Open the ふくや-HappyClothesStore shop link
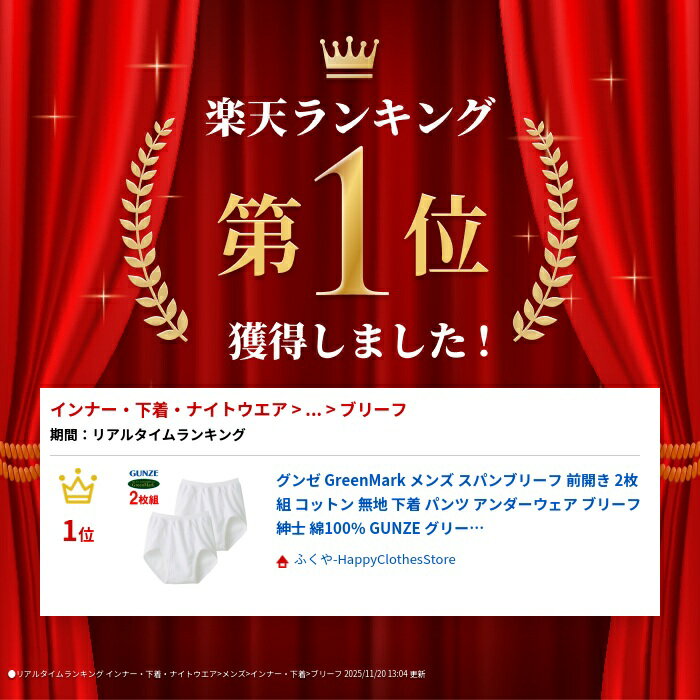Screen dimensions: 700x700 point(375,560)
